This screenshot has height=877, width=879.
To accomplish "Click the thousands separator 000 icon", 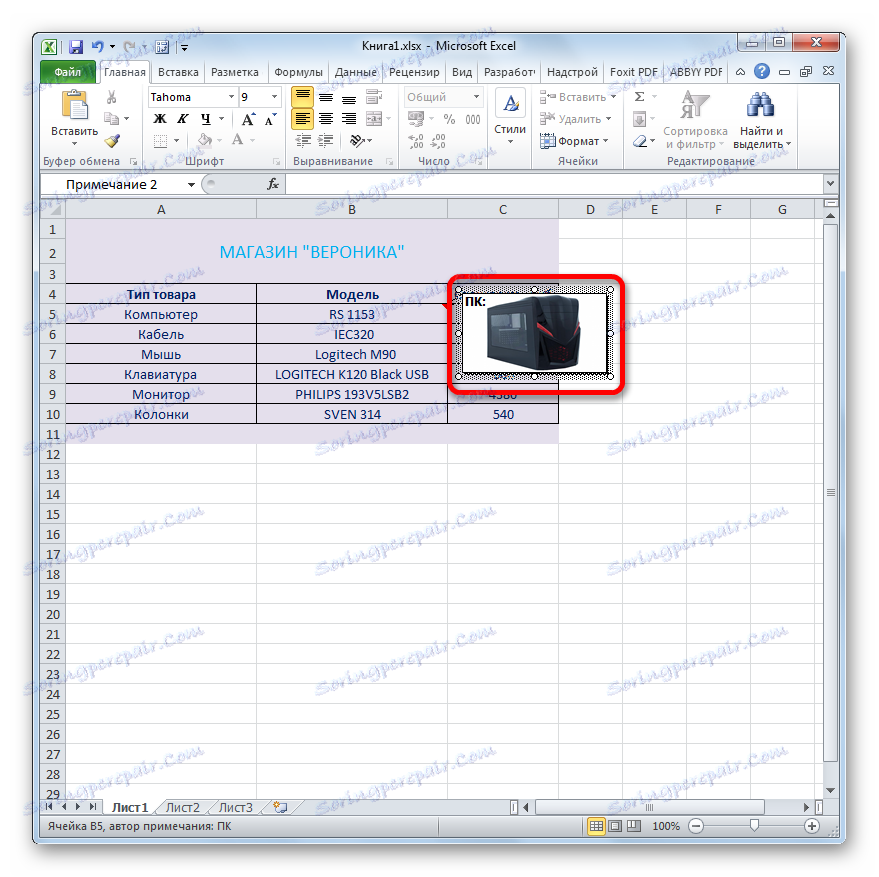I will (x=473, y=119).
